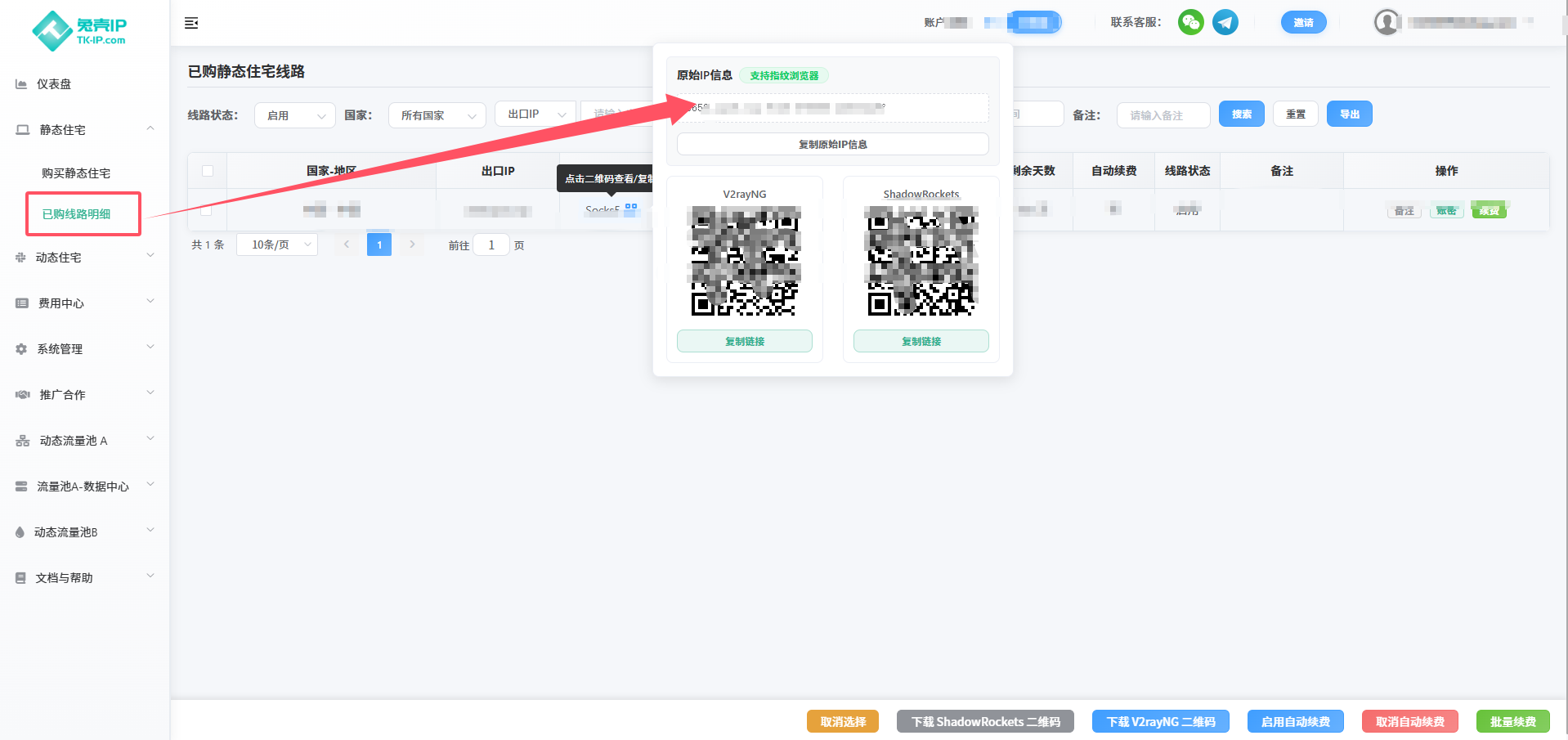Click the 动态住宅 icon in sidebar
Screen dimensions: 1568x740
20,258
